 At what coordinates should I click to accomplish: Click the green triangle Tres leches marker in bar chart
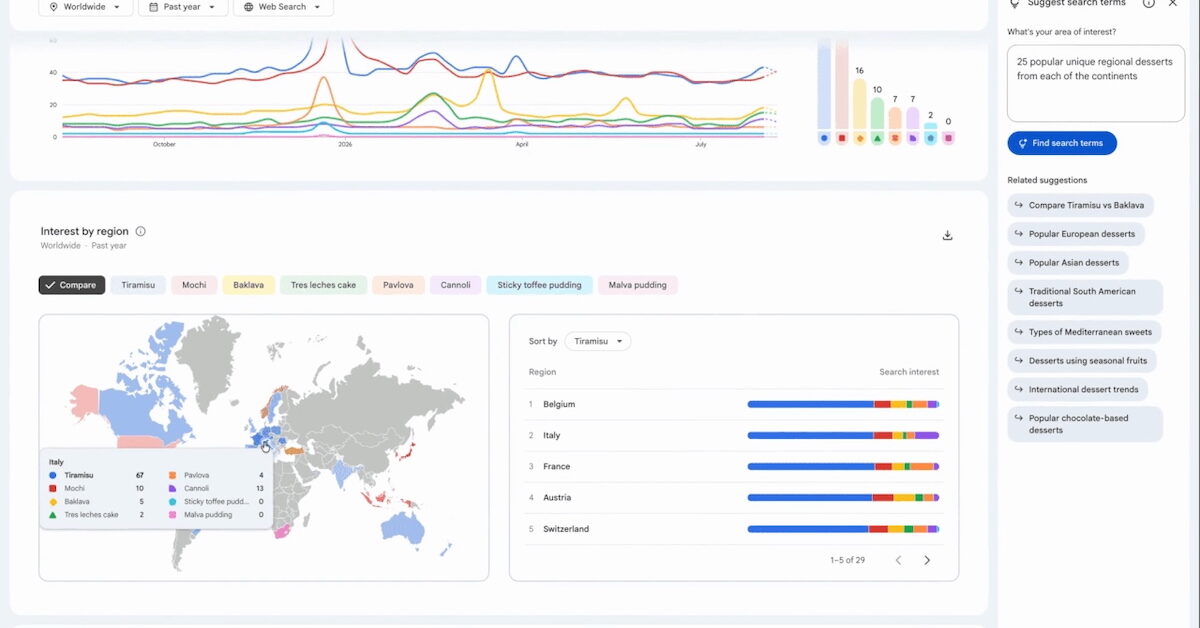(x=877, y=138)
